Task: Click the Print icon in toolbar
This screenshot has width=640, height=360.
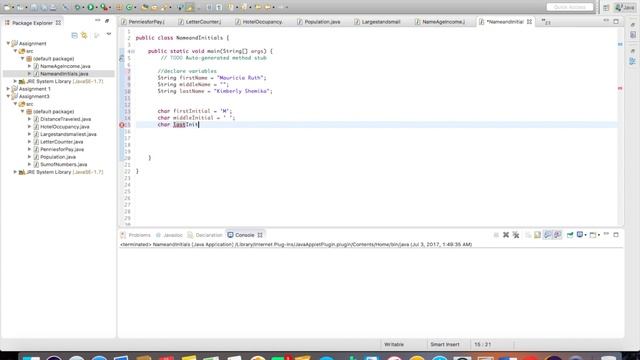Action: click(53, 7)
